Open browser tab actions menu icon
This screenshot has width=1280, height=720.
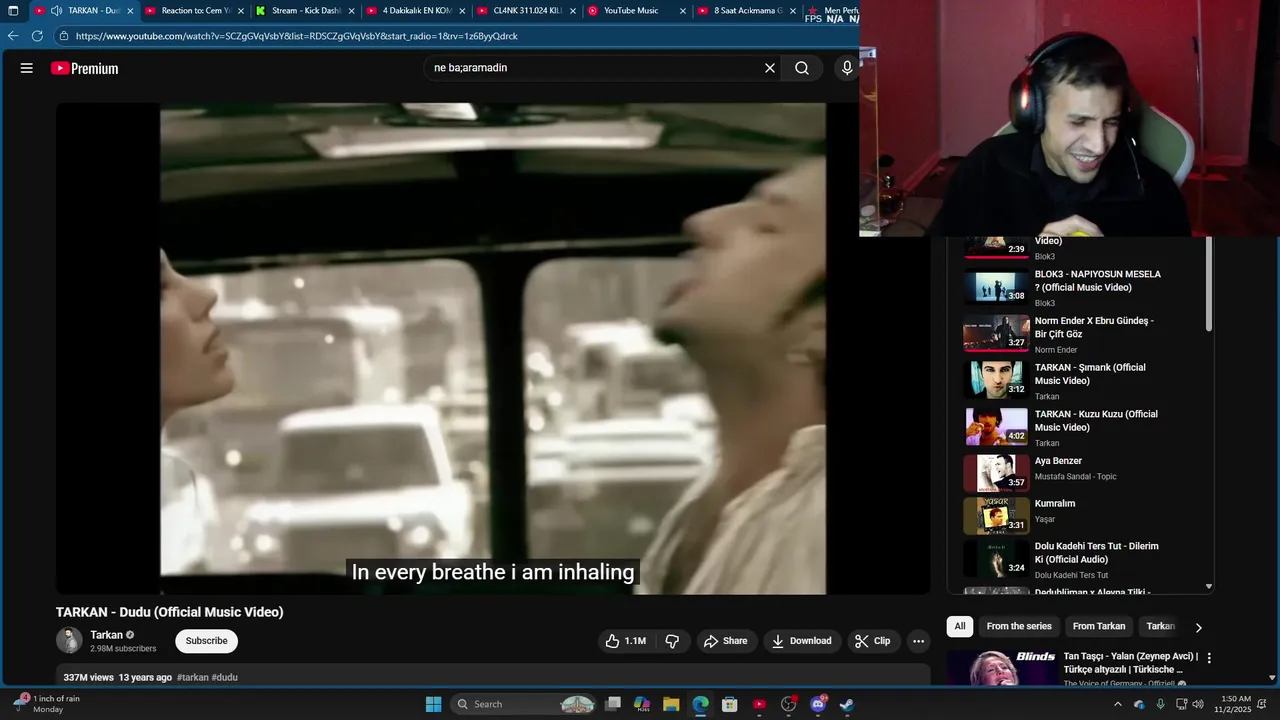[13, 11]
